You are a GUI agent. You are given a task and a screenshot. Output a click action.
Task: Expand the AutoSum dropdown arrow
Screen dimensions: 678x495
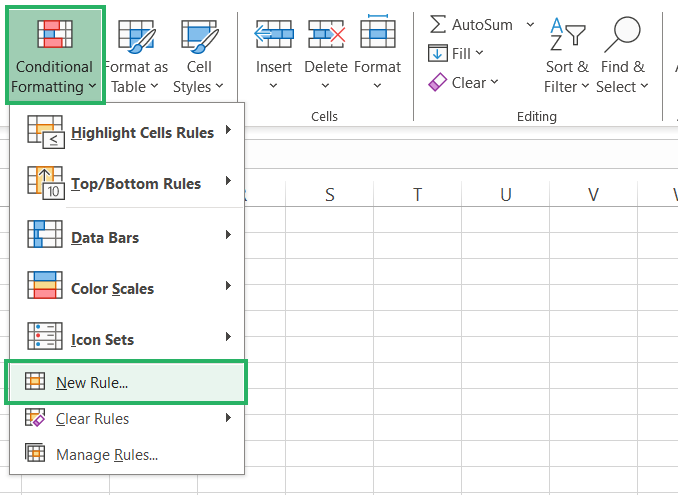point(530,24)
